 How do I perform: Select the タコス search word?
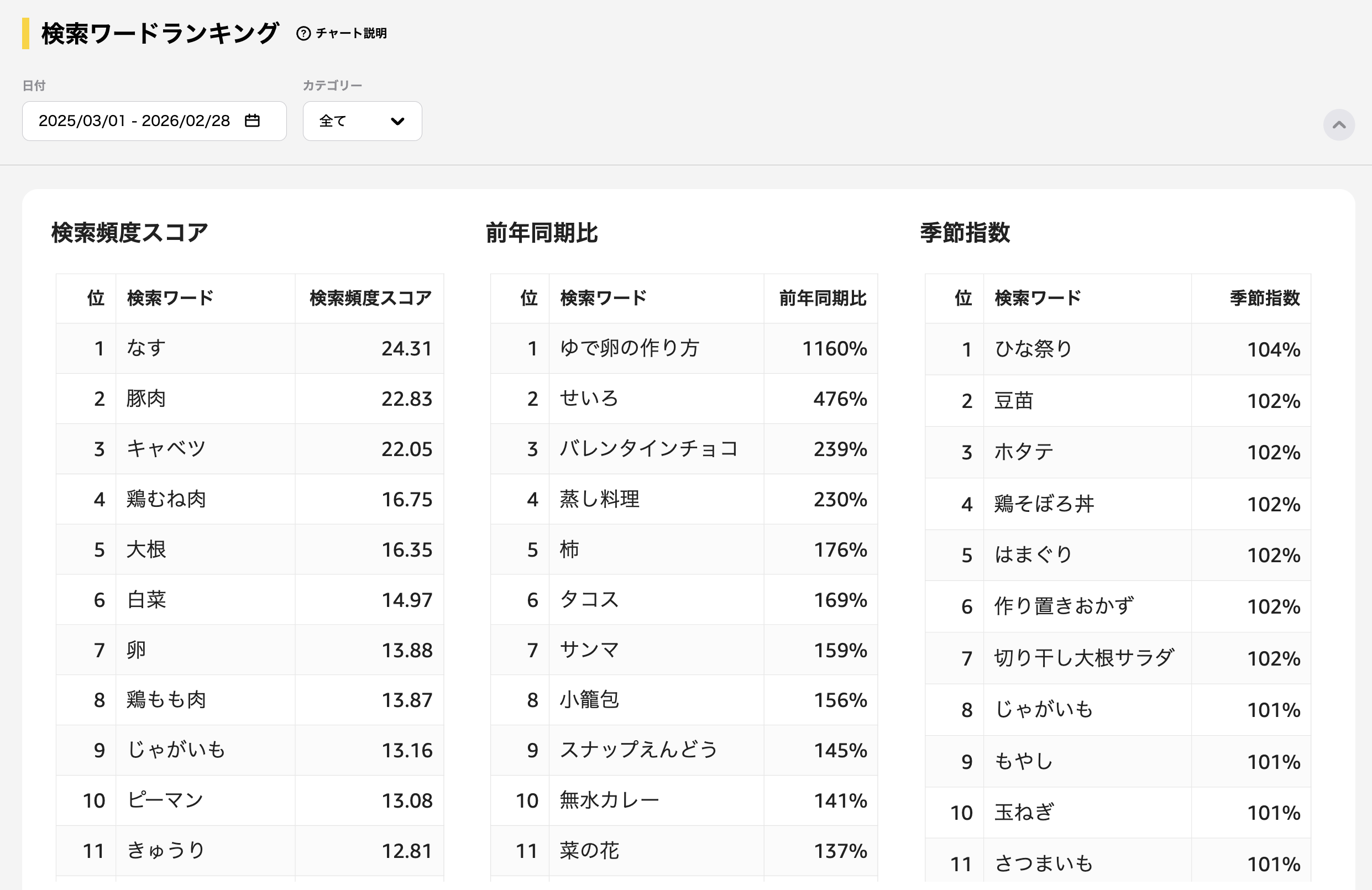tap(589, 599)
